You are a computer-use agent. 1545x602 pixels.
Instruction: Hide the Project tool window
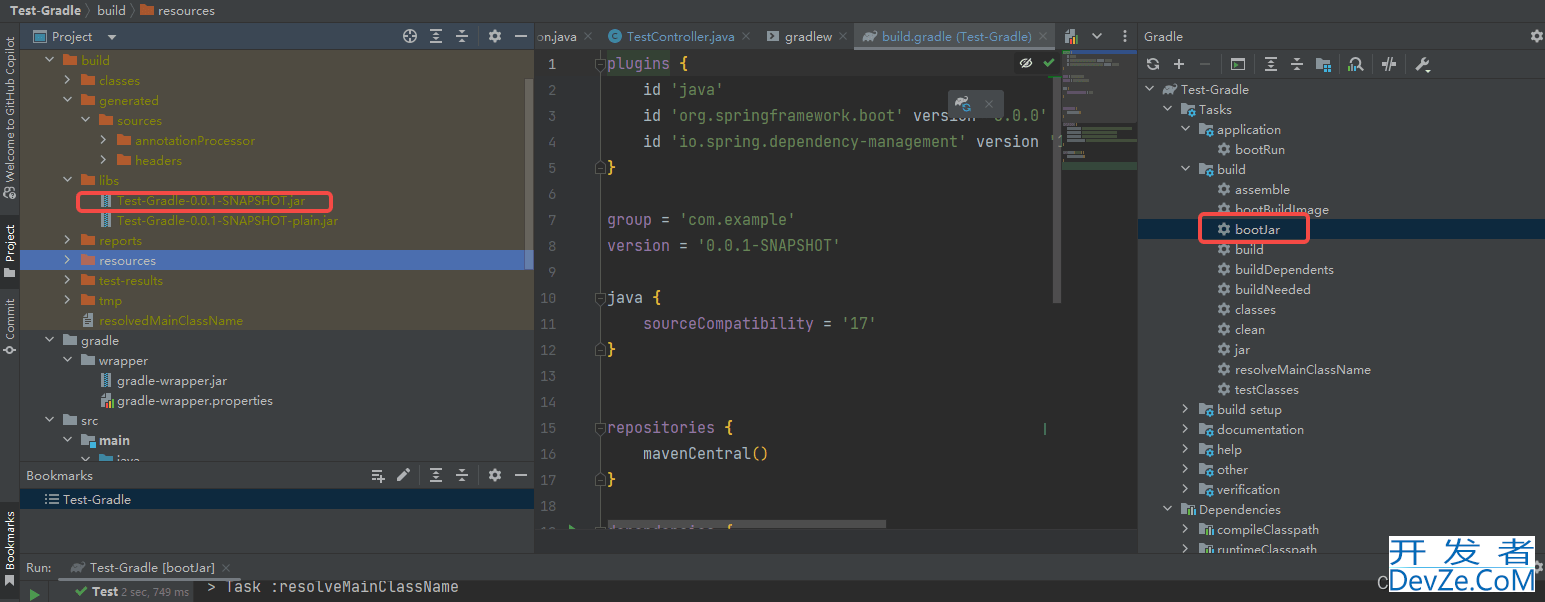[520, 36]
